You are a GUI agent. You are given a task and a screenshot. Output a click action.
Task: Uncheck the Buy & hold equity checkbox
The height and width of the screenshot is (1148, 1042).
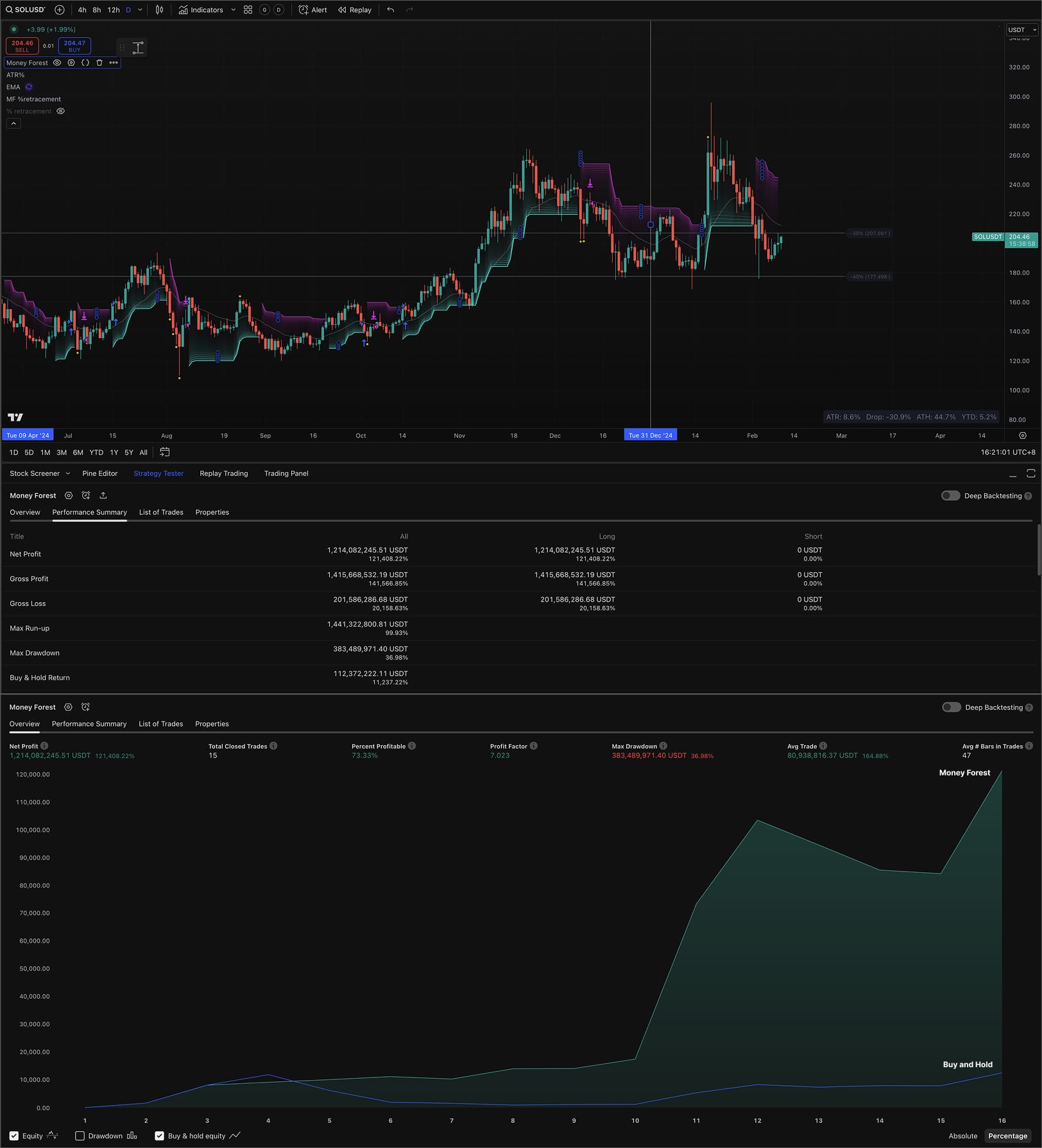[x=160, y=1136]
